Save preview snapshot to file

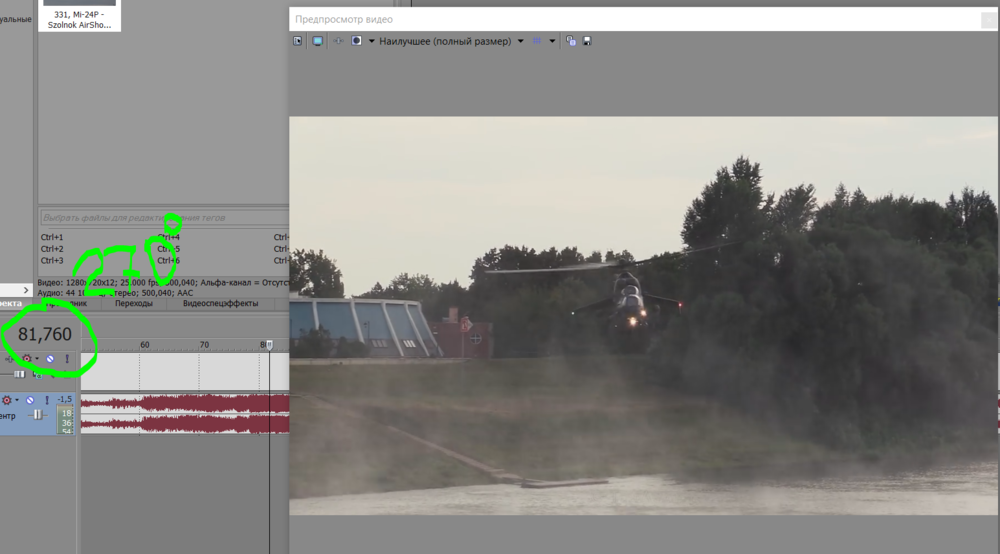(587, 41)
